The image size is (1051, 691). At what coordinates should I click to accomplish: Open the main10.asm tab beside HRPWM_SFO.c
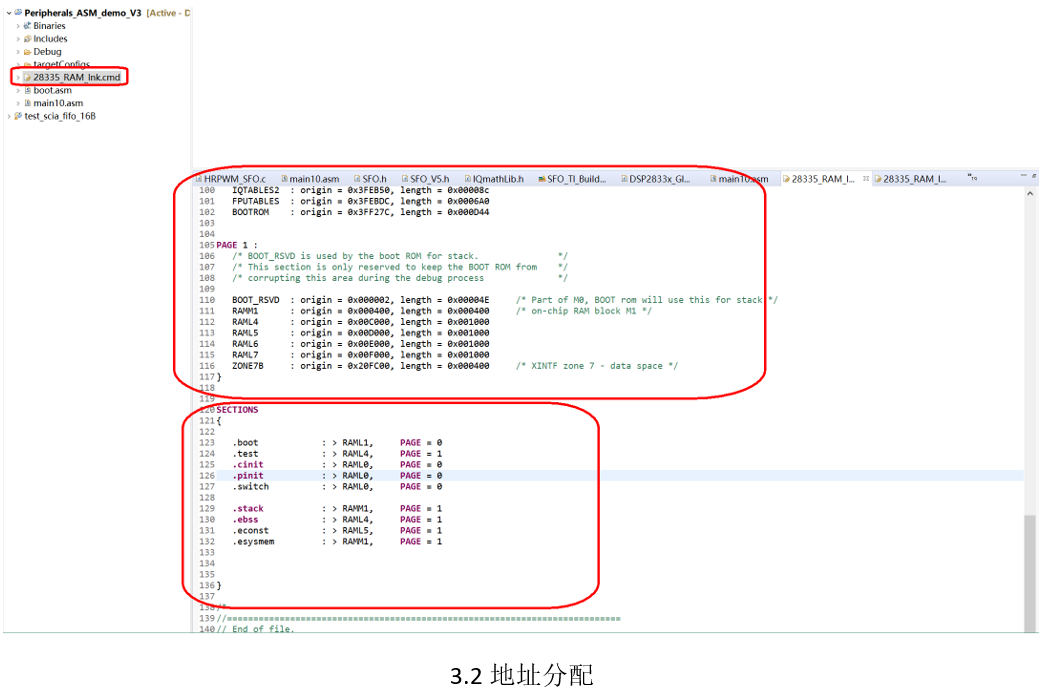coord(310,179)
